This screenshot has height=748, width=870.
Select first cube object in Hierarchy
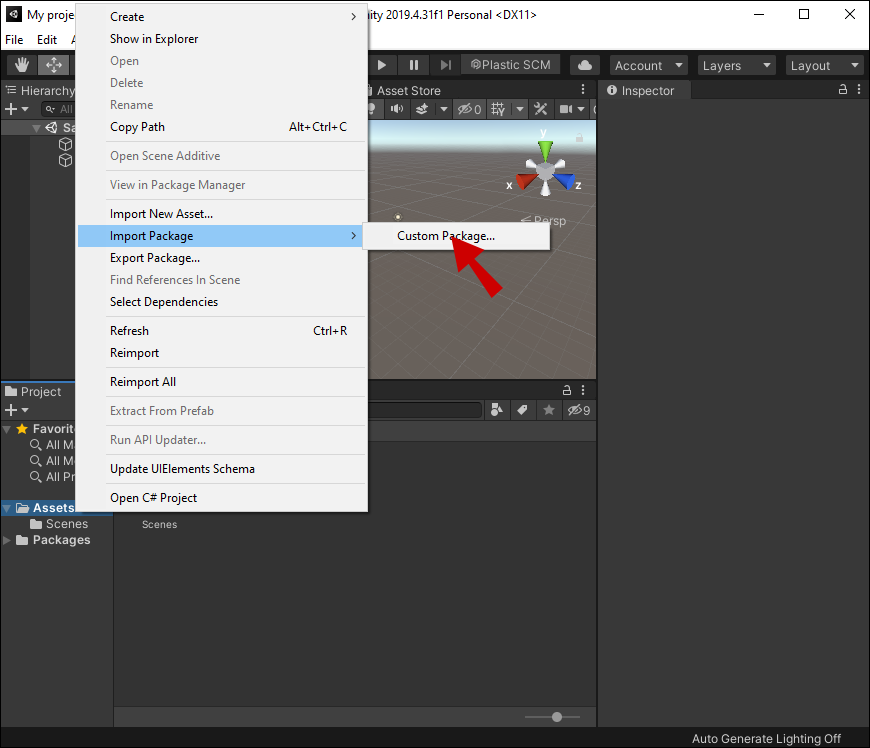tap(65, 144)
